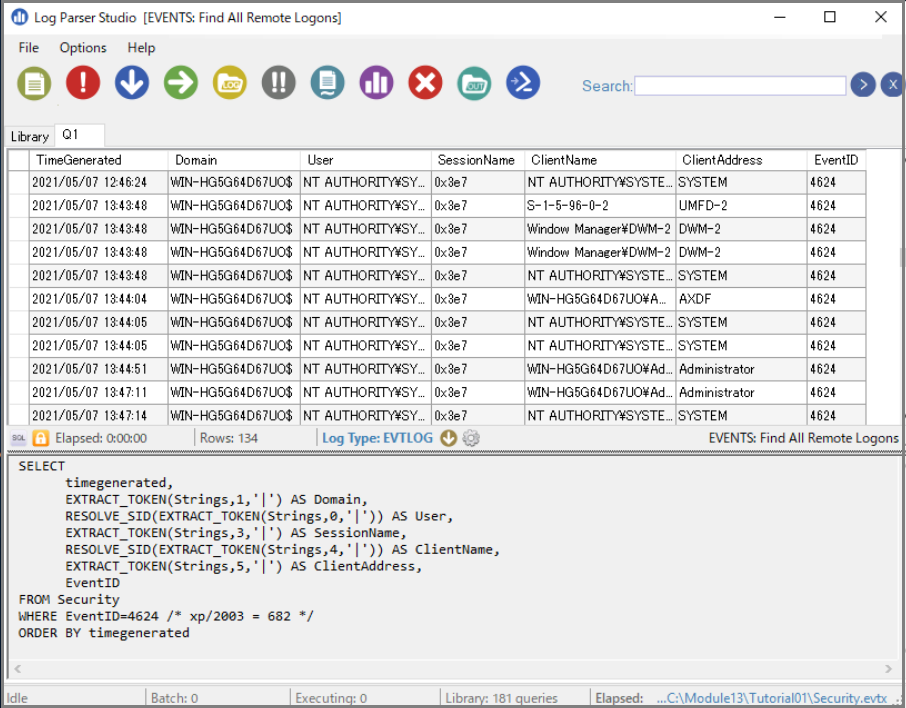Click the gear icon next to Log Type

click(471, 438)
